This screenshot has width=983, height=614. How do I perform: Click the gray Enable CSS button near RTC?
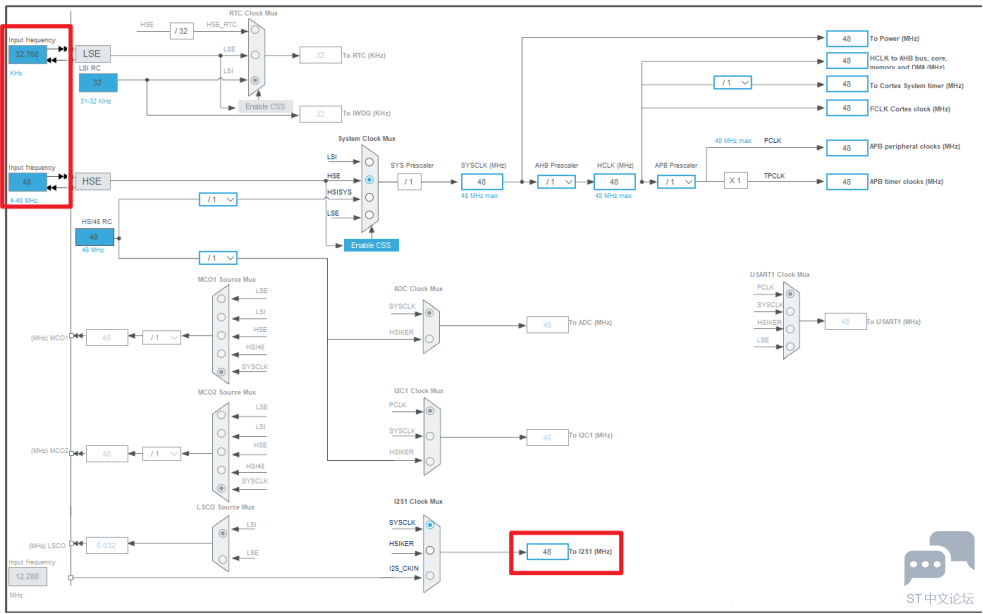pyautogui.click(x=265, y=107)
